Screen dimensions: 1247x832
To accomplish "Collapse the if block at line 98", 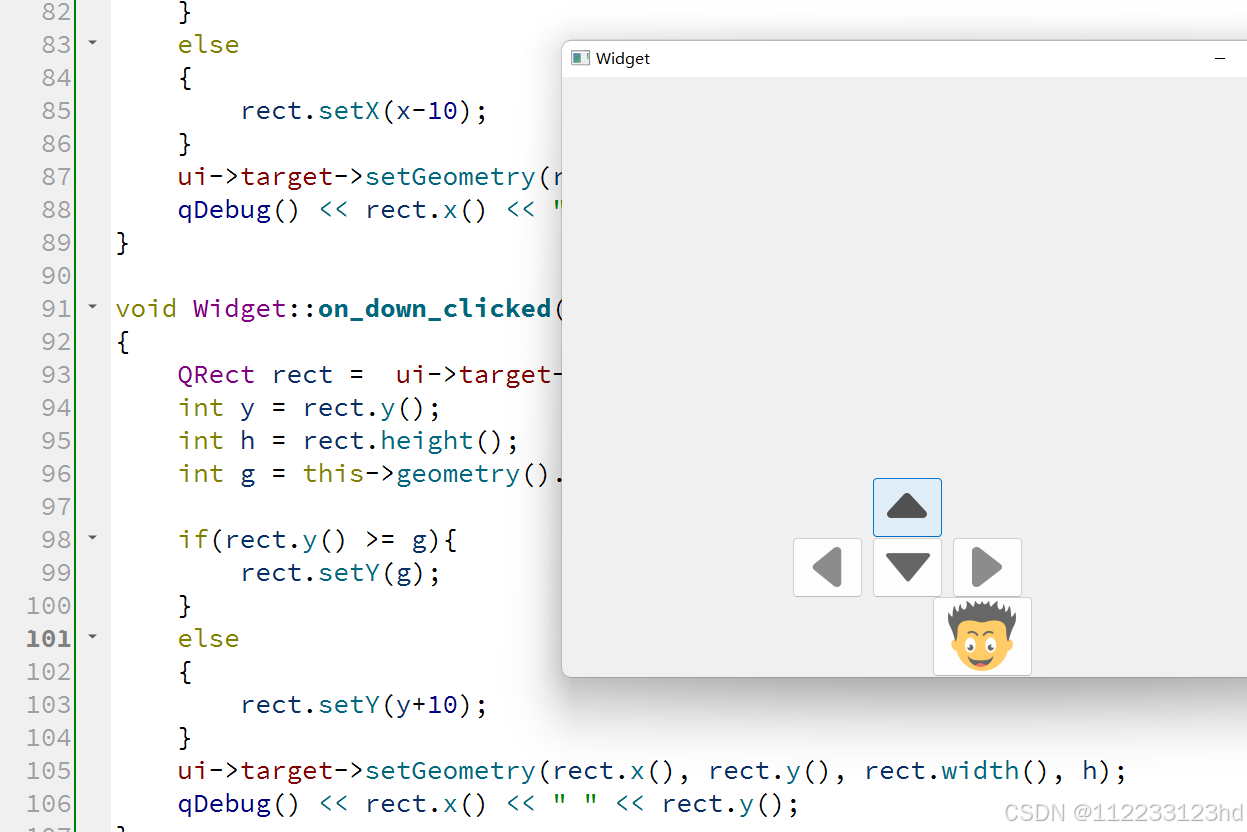I will (x=93, y=538).
